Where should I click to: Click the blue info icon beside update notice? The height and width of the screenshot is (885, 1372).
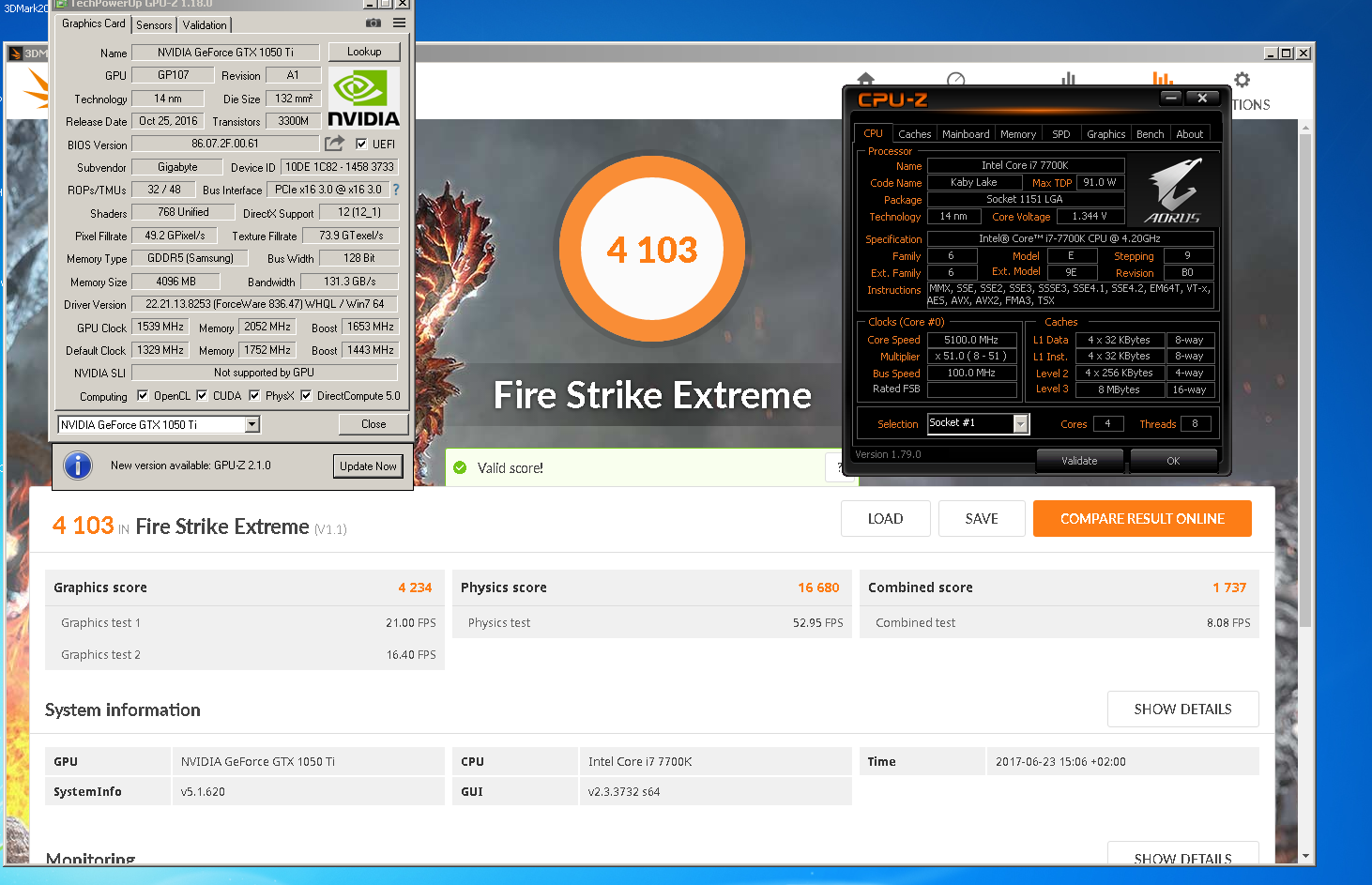click(78, 465)
